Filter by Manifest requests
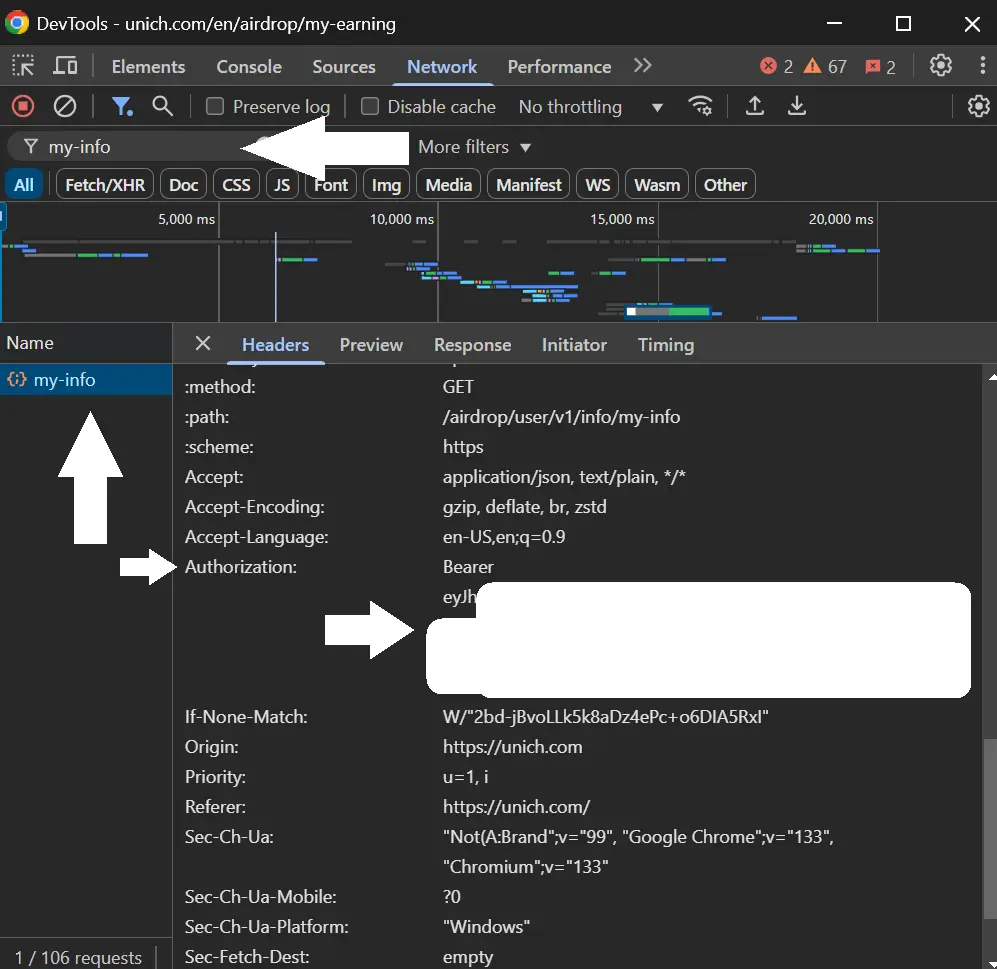The image size is (997, 969). [x=528, y=184]
